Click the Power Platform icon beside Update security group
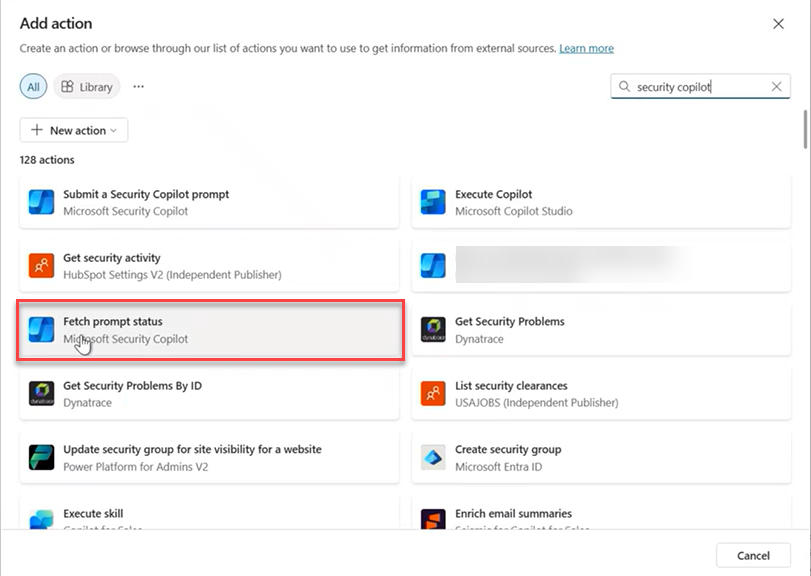 [x=41, y=458]
